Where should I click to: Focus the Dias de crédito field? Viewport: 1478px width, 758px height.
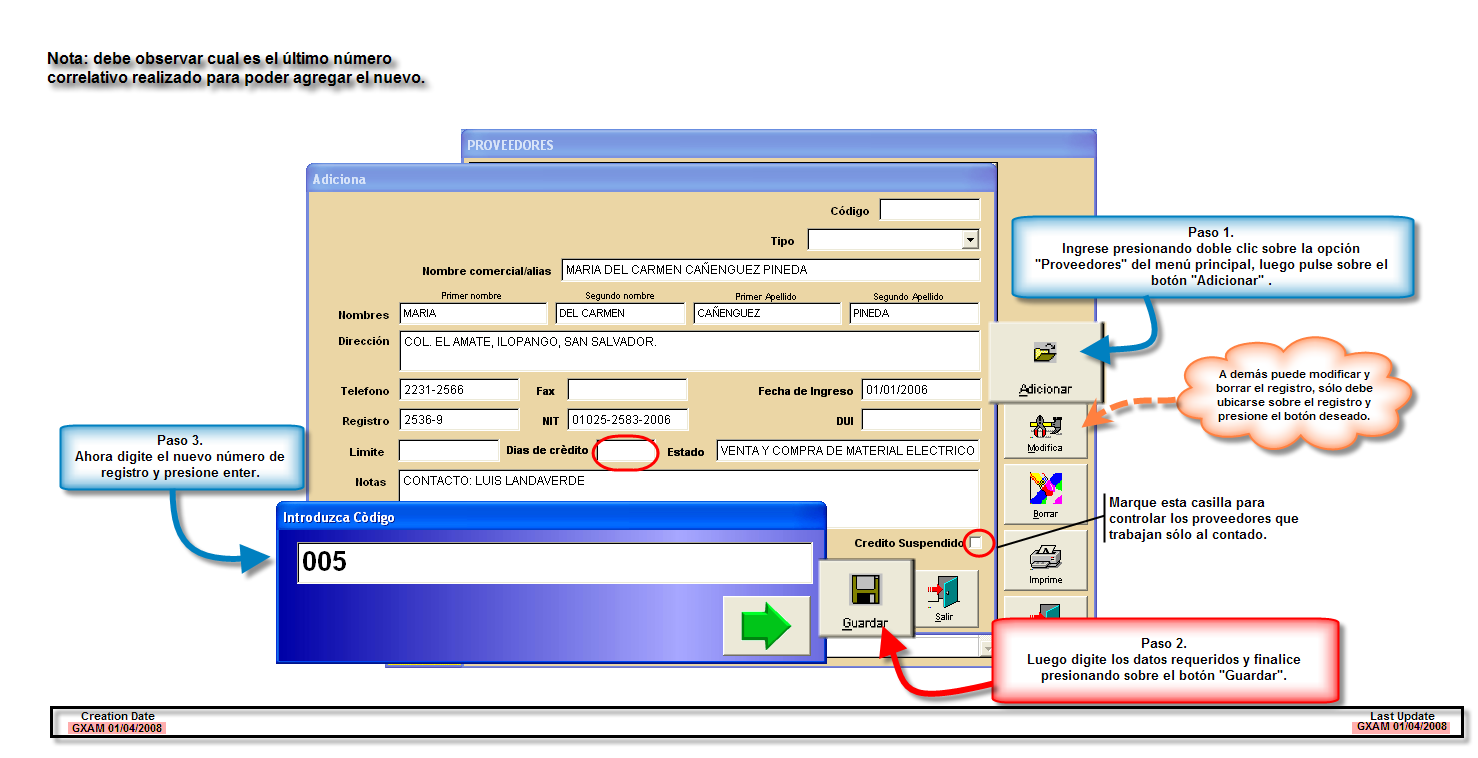tap(627, 452)
